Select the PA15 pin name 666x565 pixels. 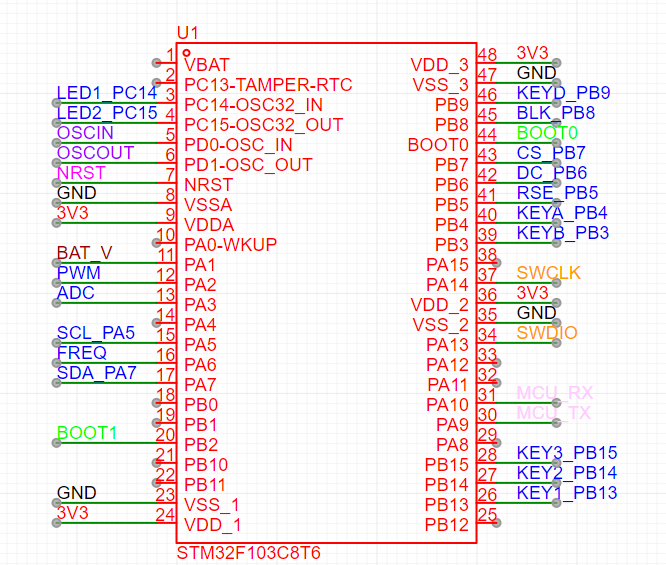[448, 265]
